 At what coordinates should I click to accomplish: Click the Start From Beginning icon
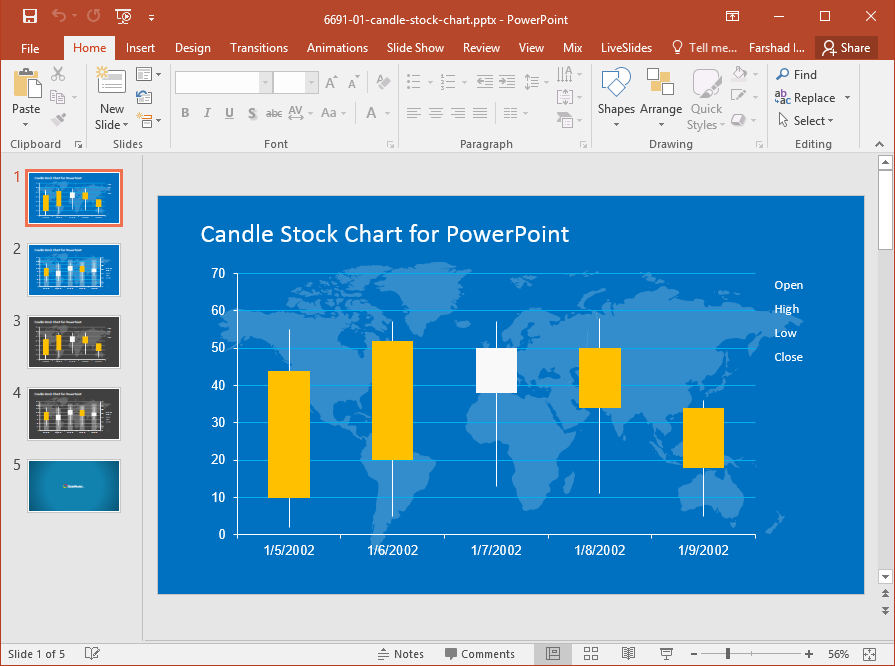(x=124, y=17)
